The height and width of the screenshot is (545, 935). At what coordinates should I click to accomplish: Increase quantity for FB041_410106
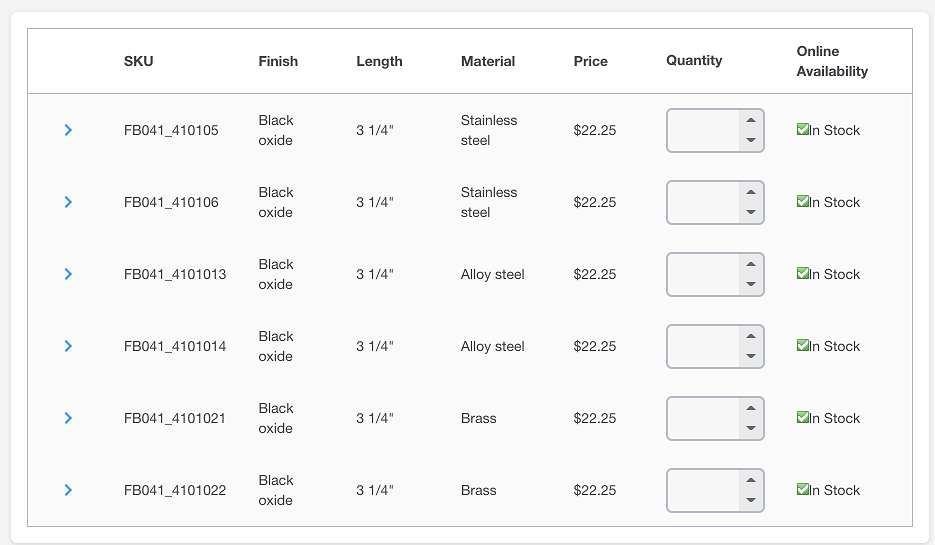coord(750,192)
